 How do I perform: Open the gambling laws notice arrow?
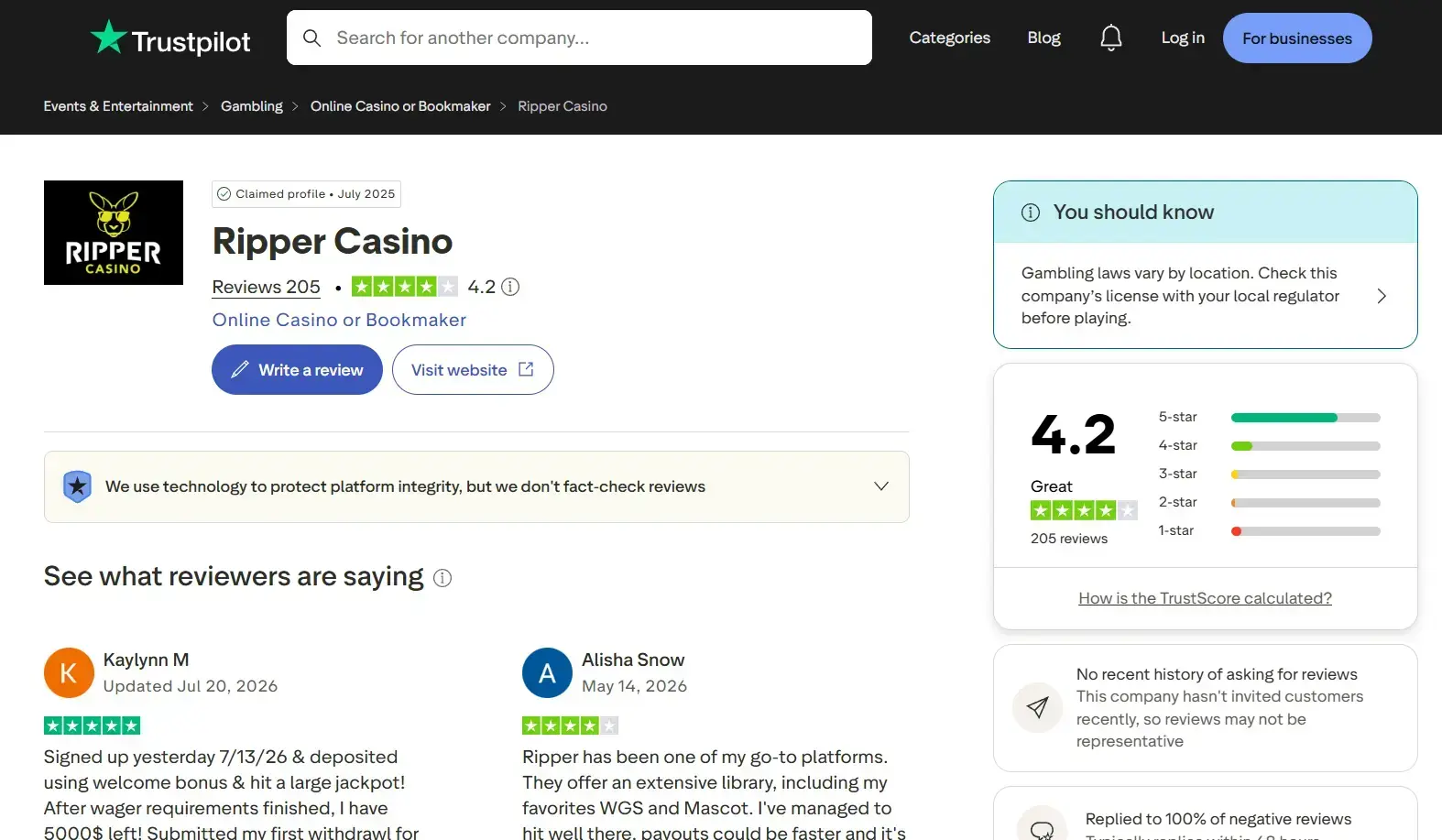(x=1382, y=296)
